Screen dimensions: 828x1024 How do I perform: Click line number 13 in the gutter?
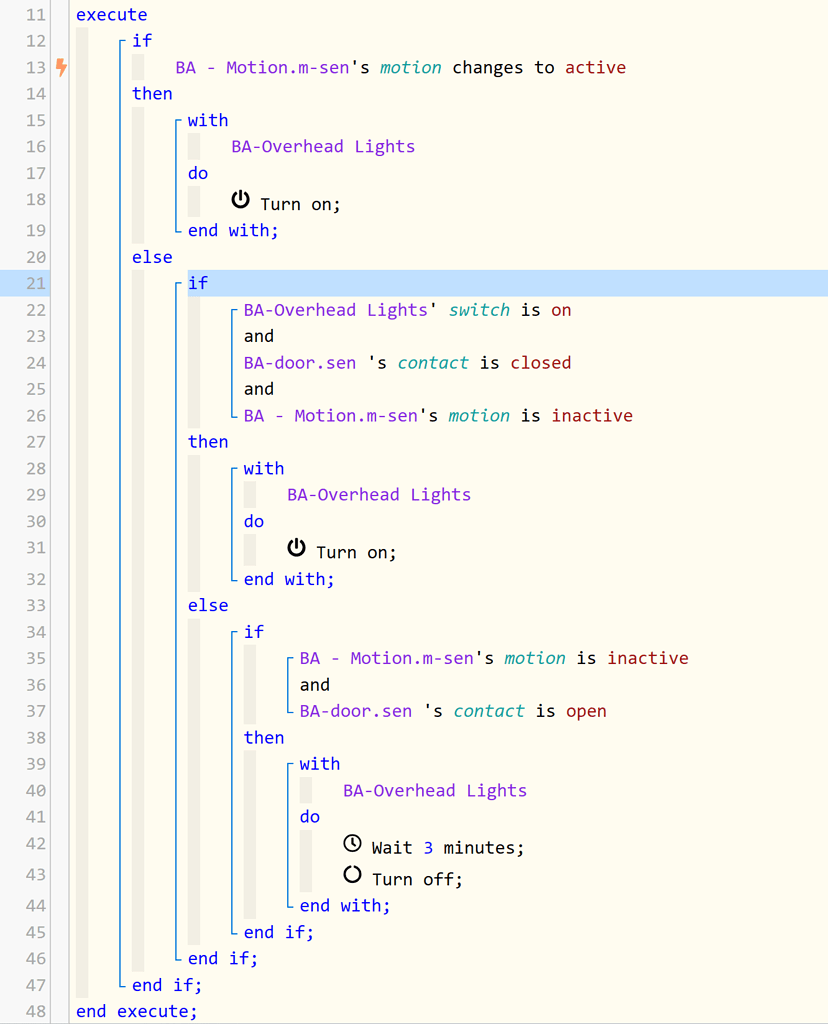click(x=35, y=67)
